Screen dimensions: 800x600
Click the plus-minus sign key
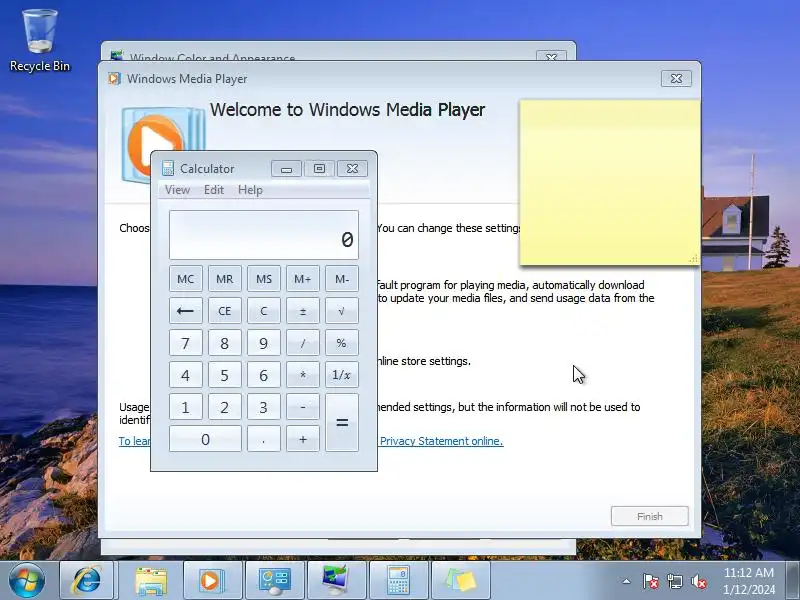(x=303, y=311)
